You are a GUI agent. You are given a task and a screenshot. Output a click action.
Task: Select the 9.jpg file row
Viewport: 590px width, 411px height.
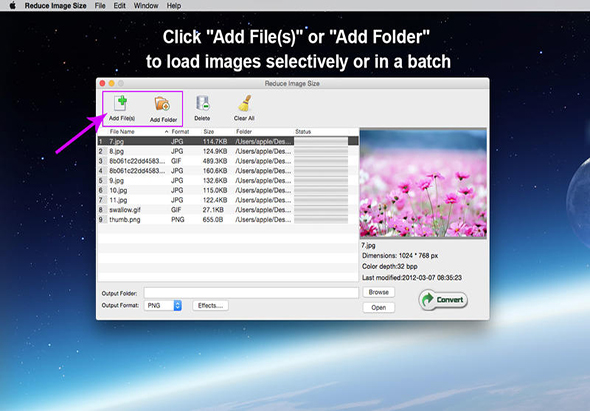pos(228,181)
